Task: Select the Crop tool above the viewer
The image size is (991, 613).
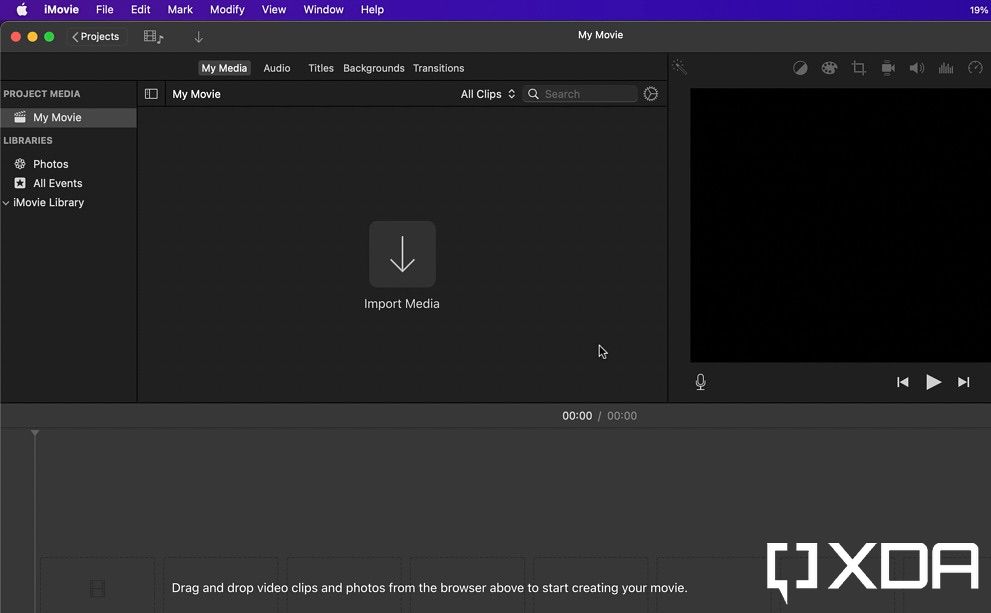Action: pyautogui.click(x=858, y=67)
